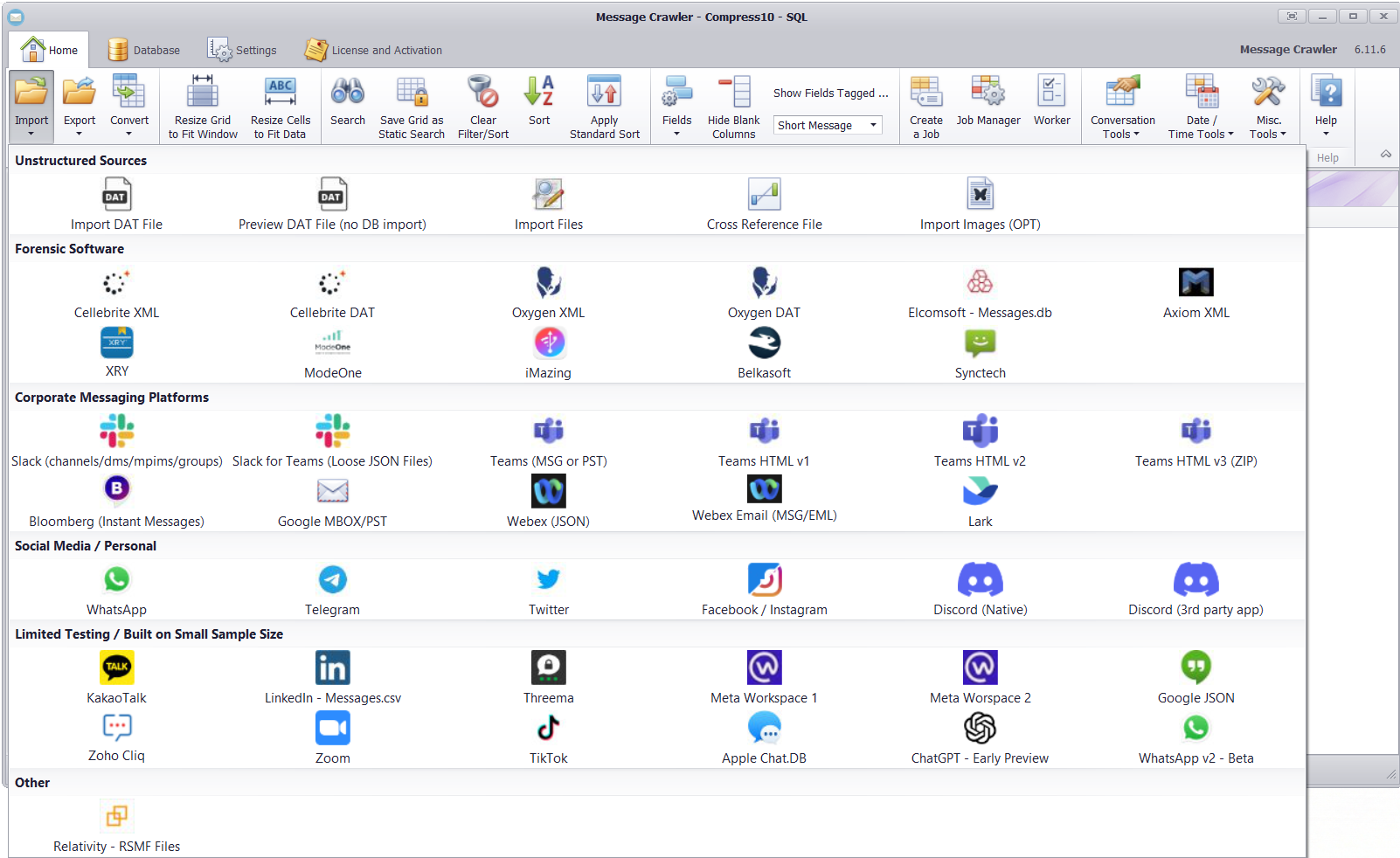
Task: Expand the Import dropdown button
Action: click(31, 107)
